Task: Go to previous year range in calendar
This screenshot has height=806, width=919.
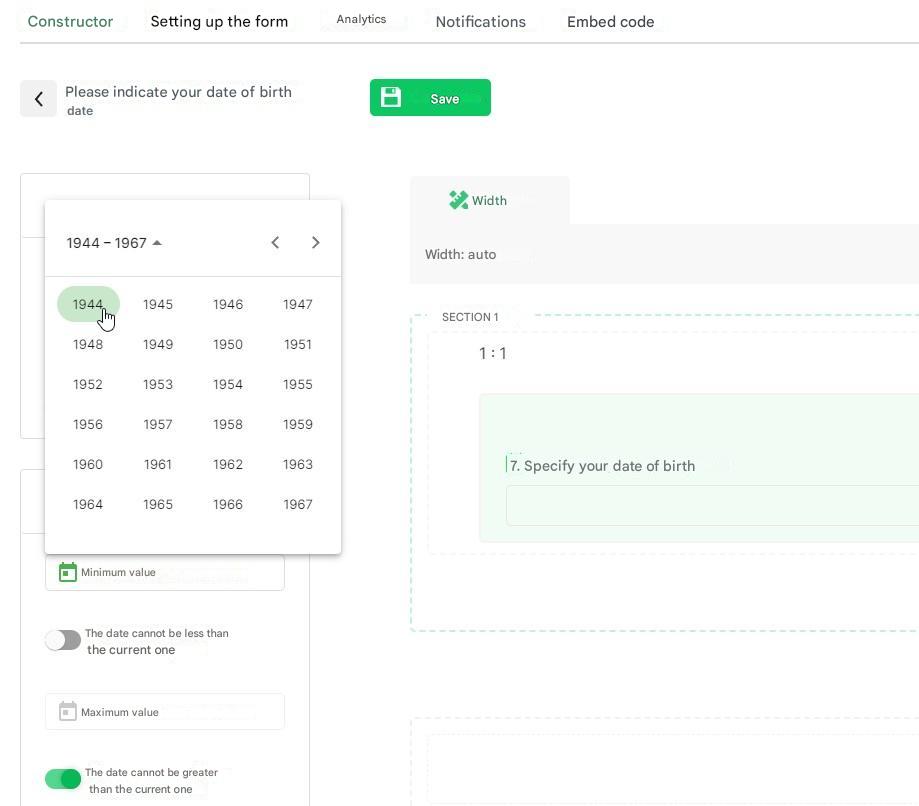Action: pyautogui.click(x=275, y=243)
